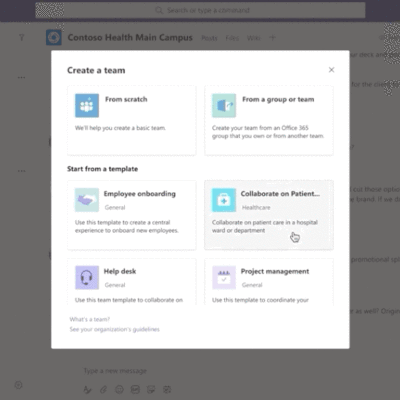Close the Create a team dialog

[x=331, y=70]
